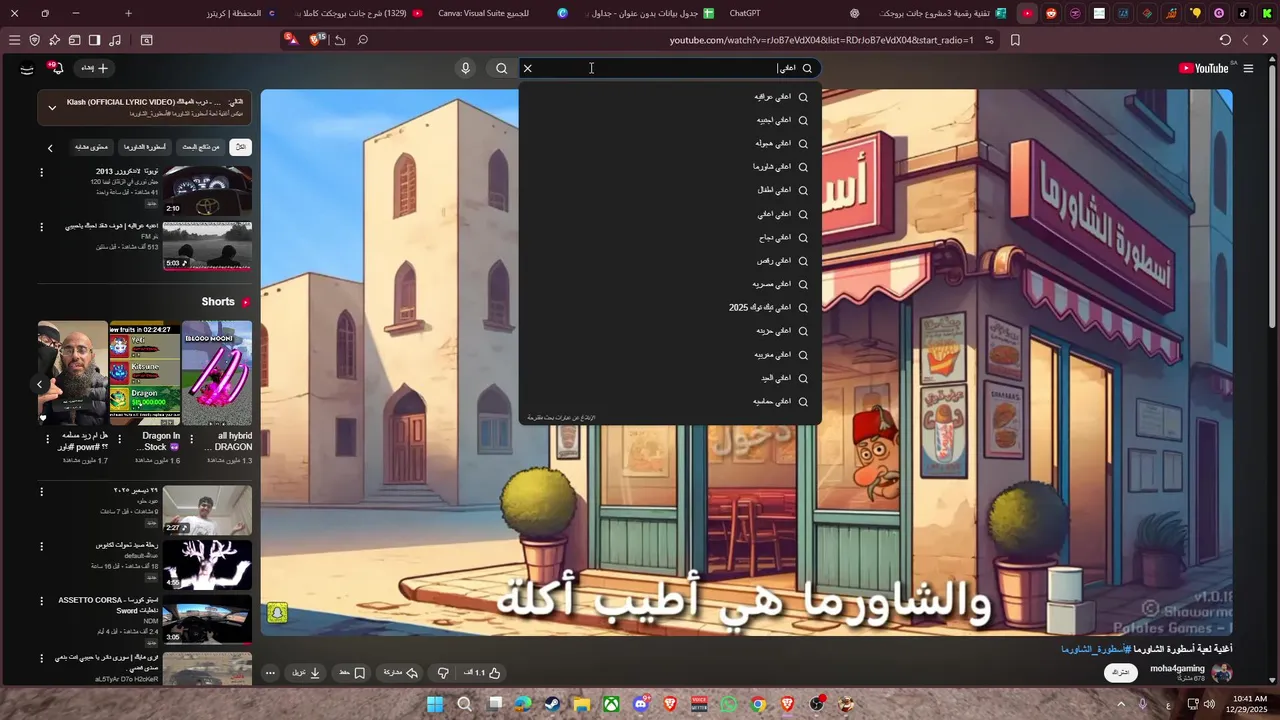Open the Toyota Land Cruiser 2013 video thumbnail
The height and width of the screenshot is (720, 1280).
click(207, 190)
